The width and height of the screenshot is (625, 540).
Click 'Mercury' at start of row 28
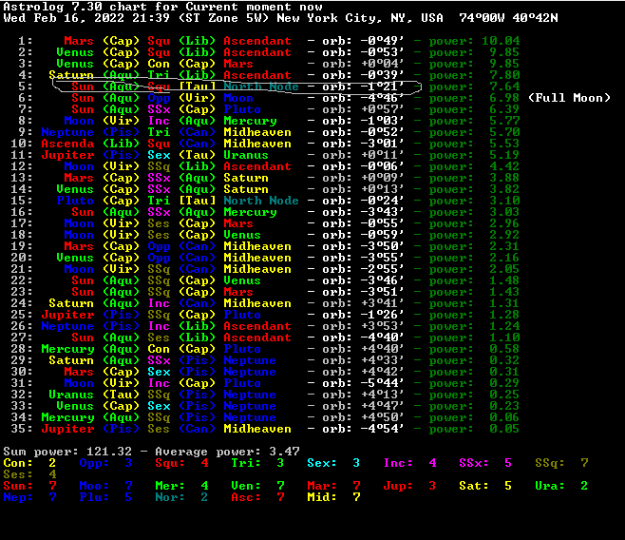pyautogui.click(x=67, y=349)
